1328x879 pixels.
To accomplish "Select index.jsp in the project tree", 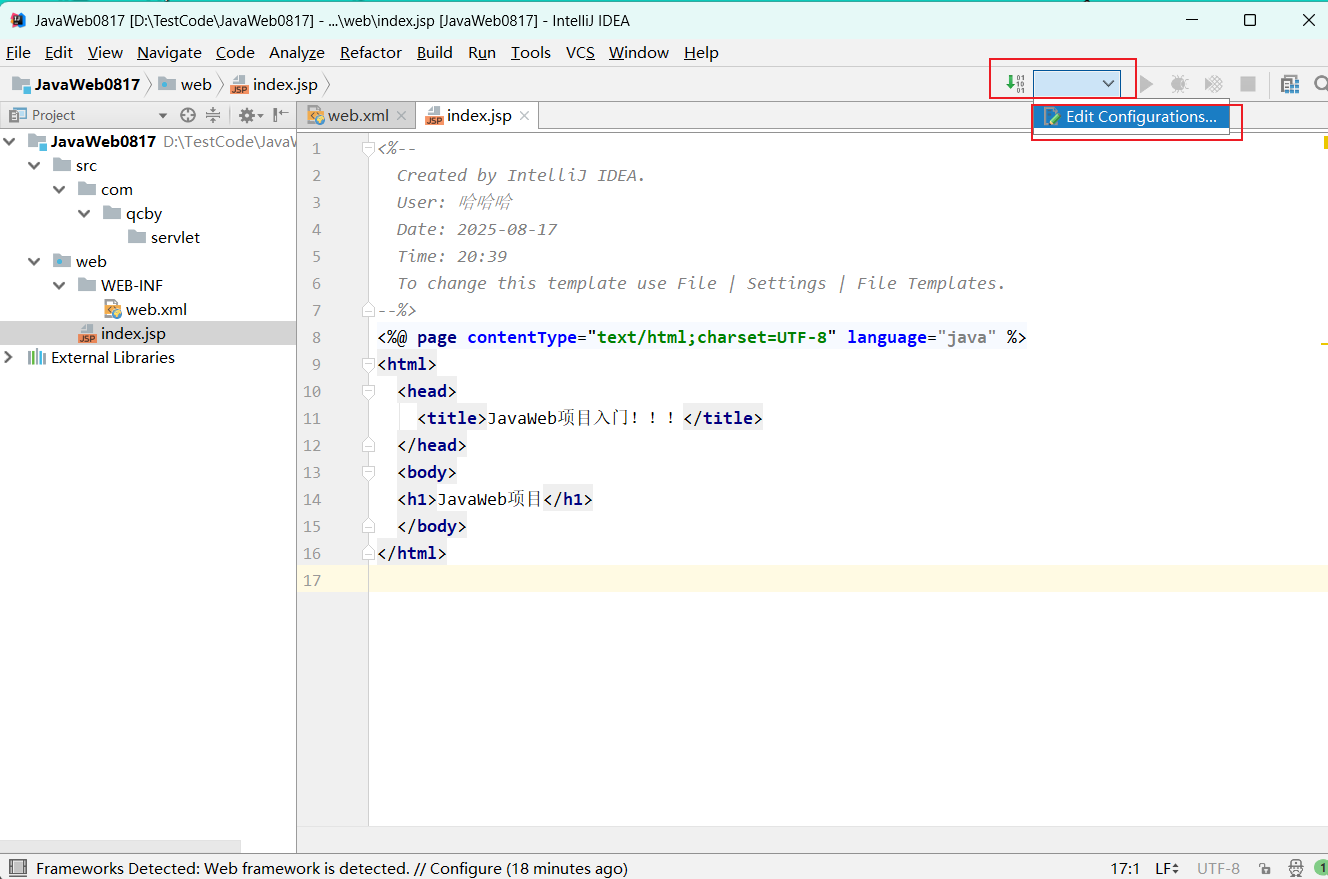I will click(x=123, y=333).
